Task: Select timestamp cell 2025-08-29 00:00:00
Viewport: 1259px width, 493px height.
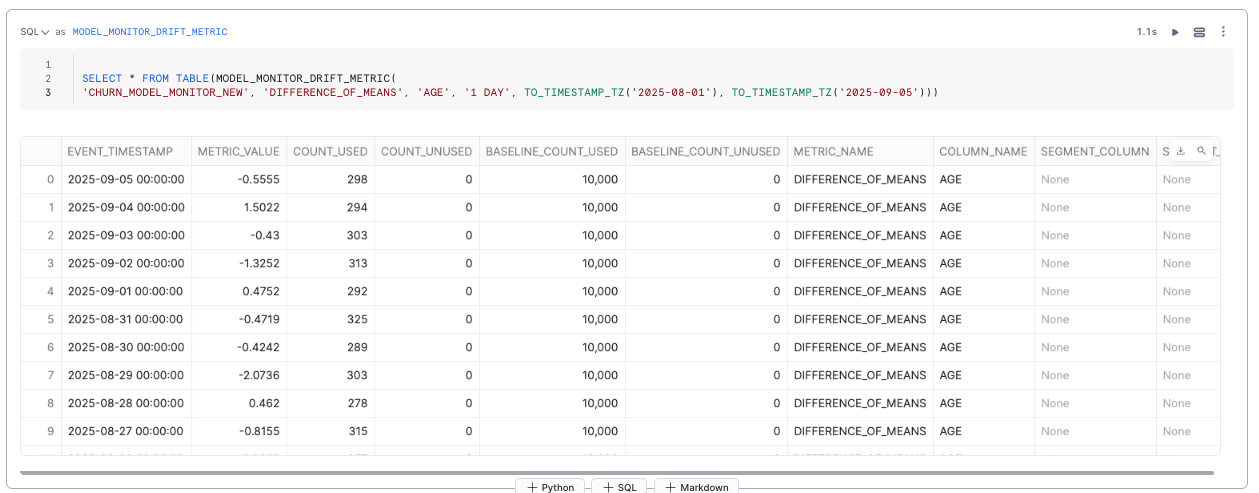Action: [126, 375]
